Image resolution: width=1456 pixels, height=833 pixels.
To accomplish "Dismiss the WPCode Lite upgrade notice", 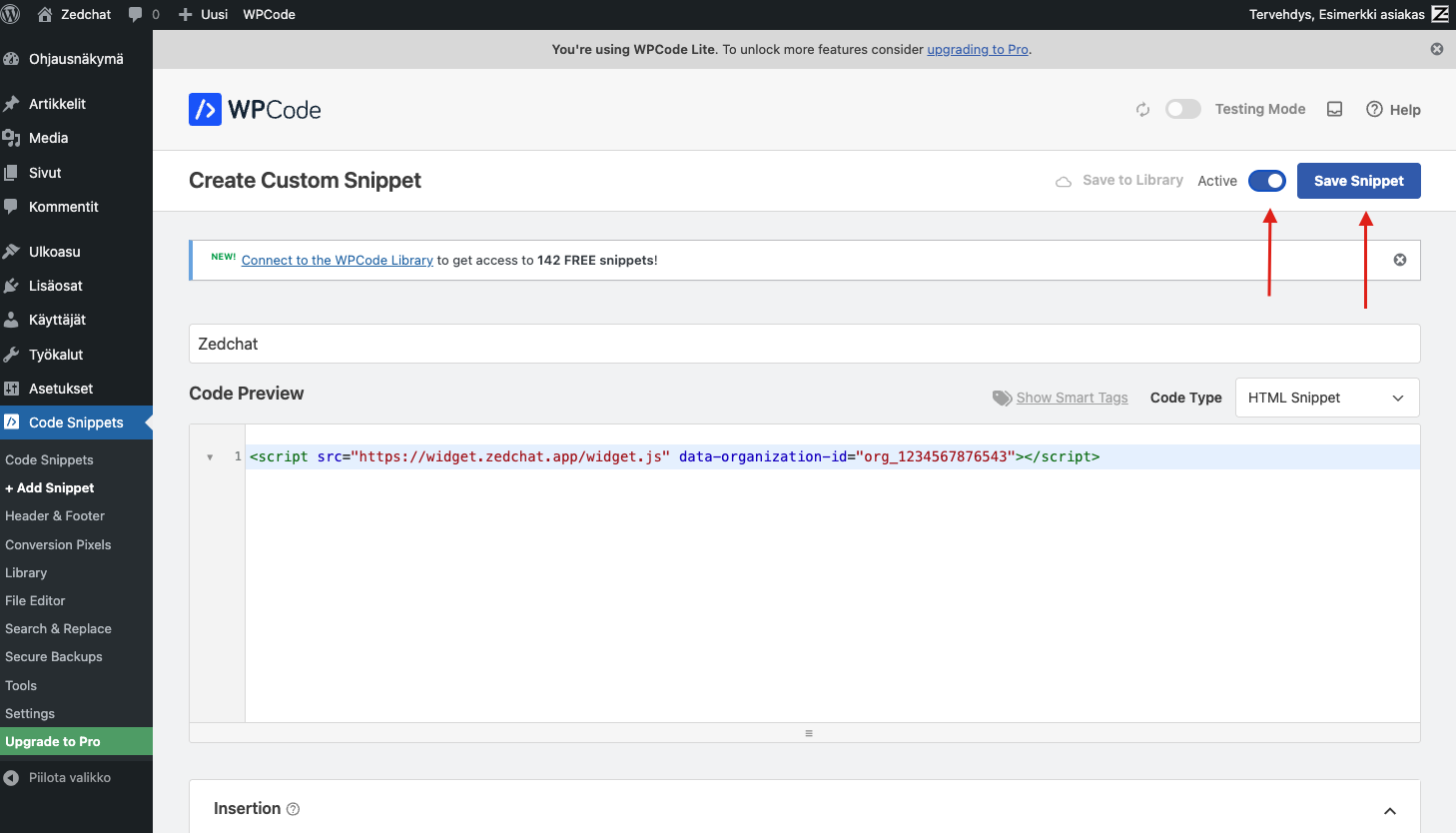I will tap(1436, 49).
